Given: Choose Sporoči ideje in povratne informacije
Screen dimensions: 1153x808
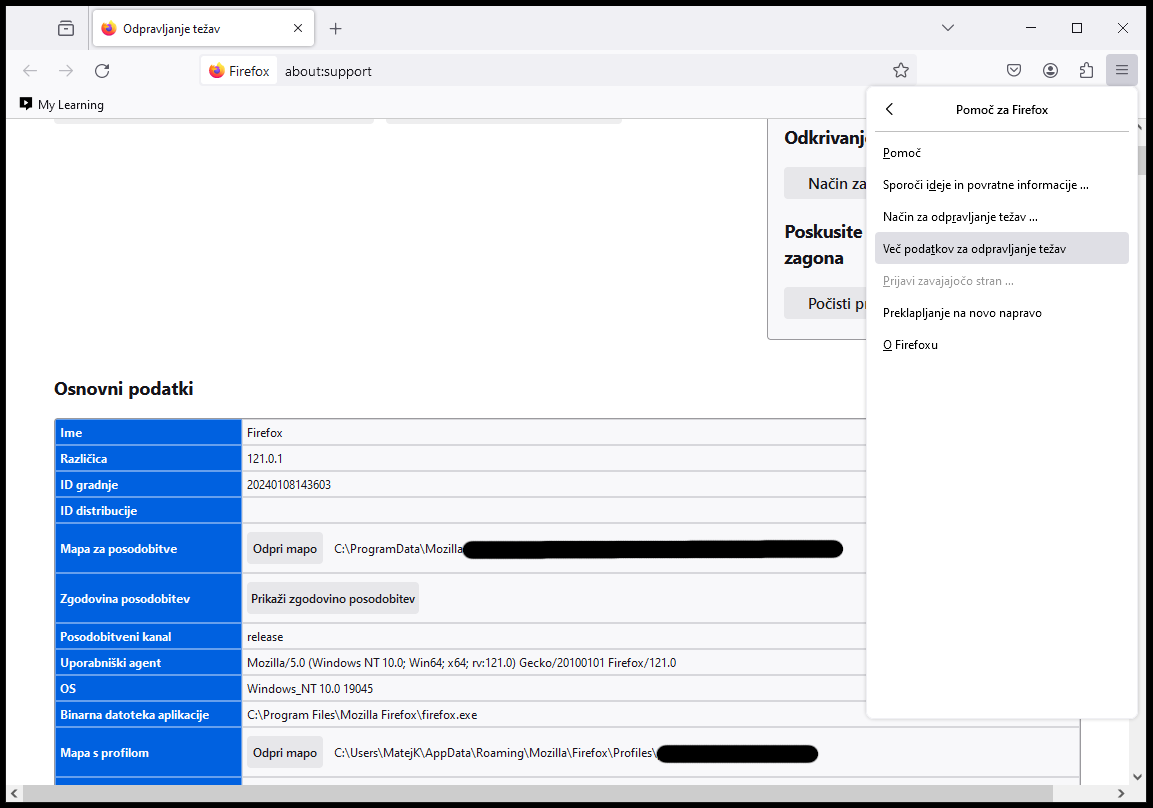Looking at the screenshot, I should 1002,185.
